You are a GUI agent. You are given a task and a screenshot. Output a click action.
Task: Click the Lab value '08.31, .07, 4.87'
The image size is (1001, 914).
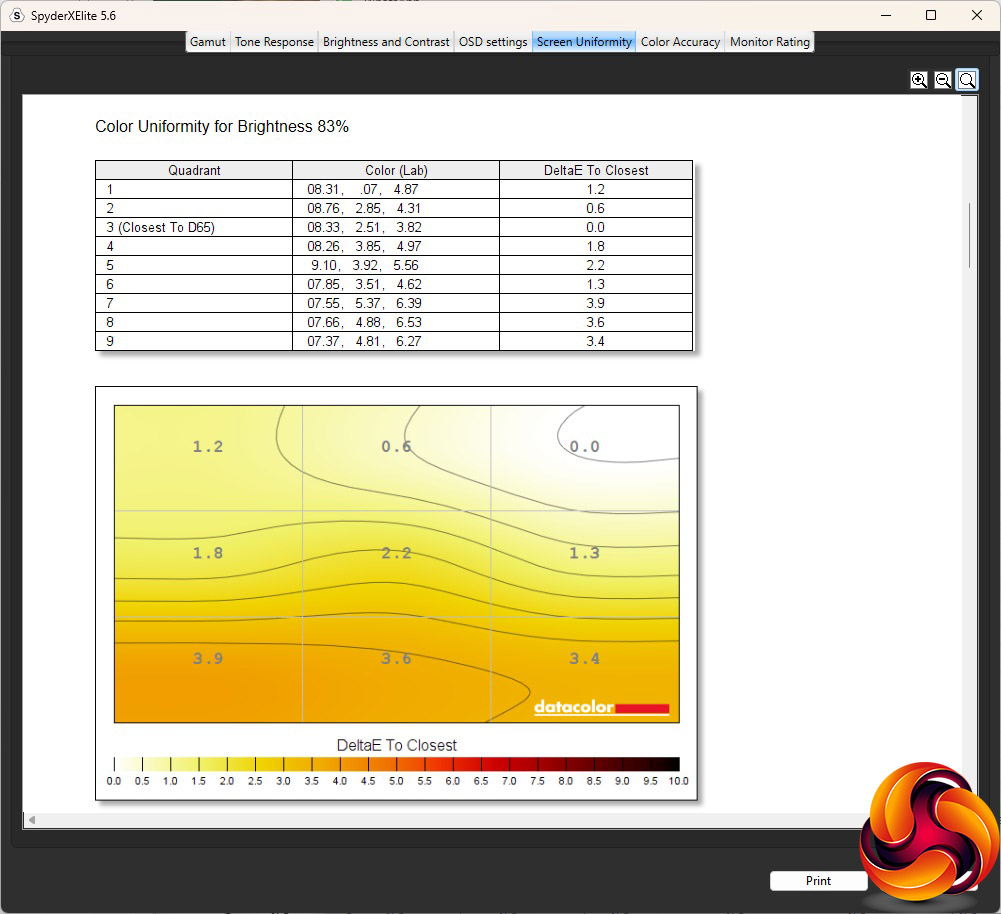click(363, 190)
